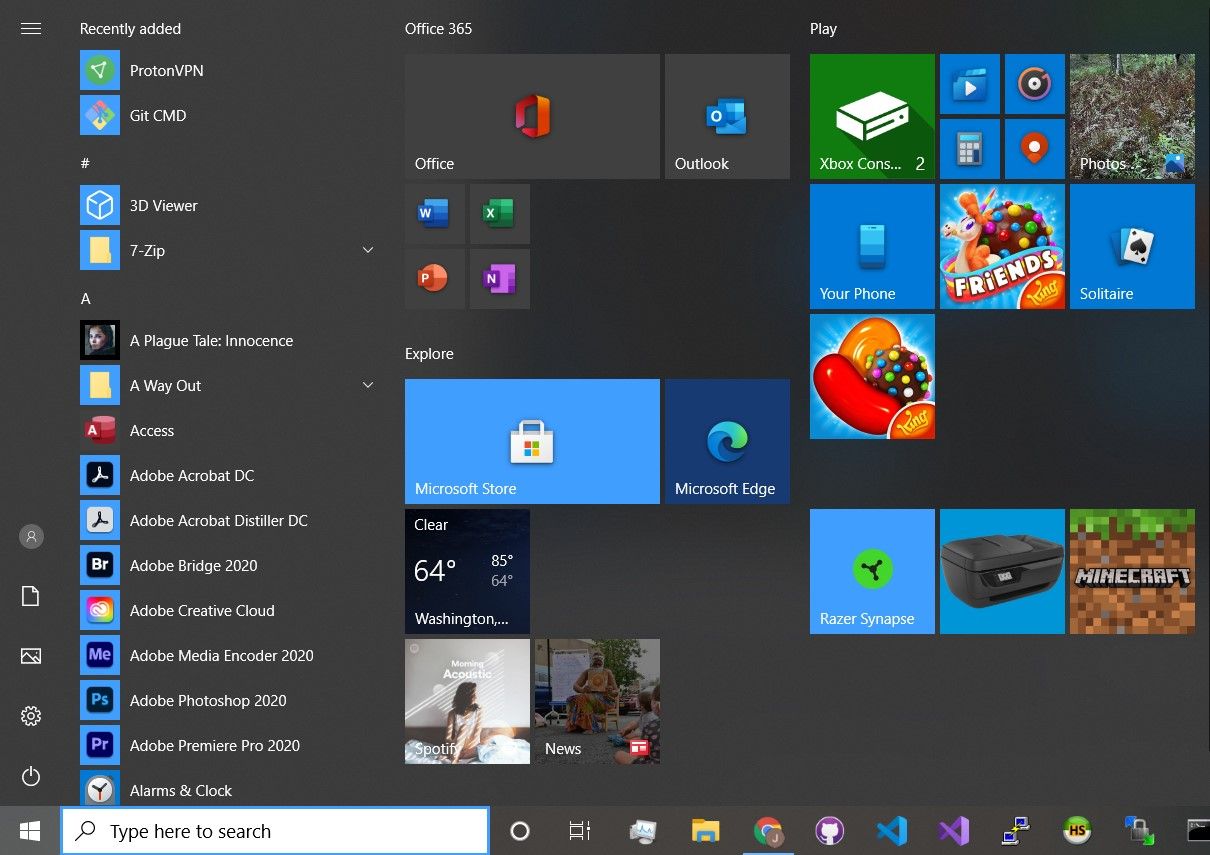Open Adobe Acrobat DC

[x=229, y=475]
